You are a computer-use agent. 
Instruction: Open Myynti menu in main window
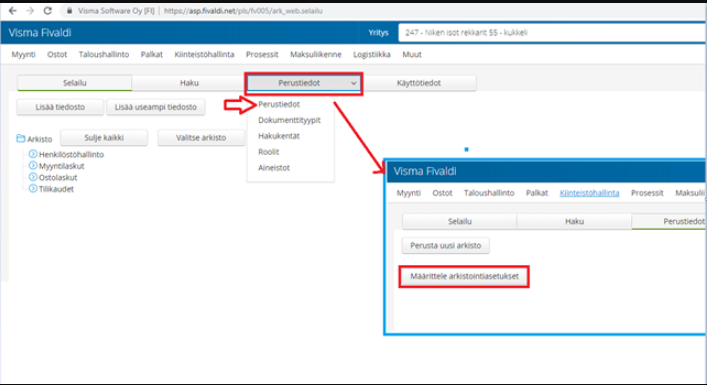(x=23, y=55)
